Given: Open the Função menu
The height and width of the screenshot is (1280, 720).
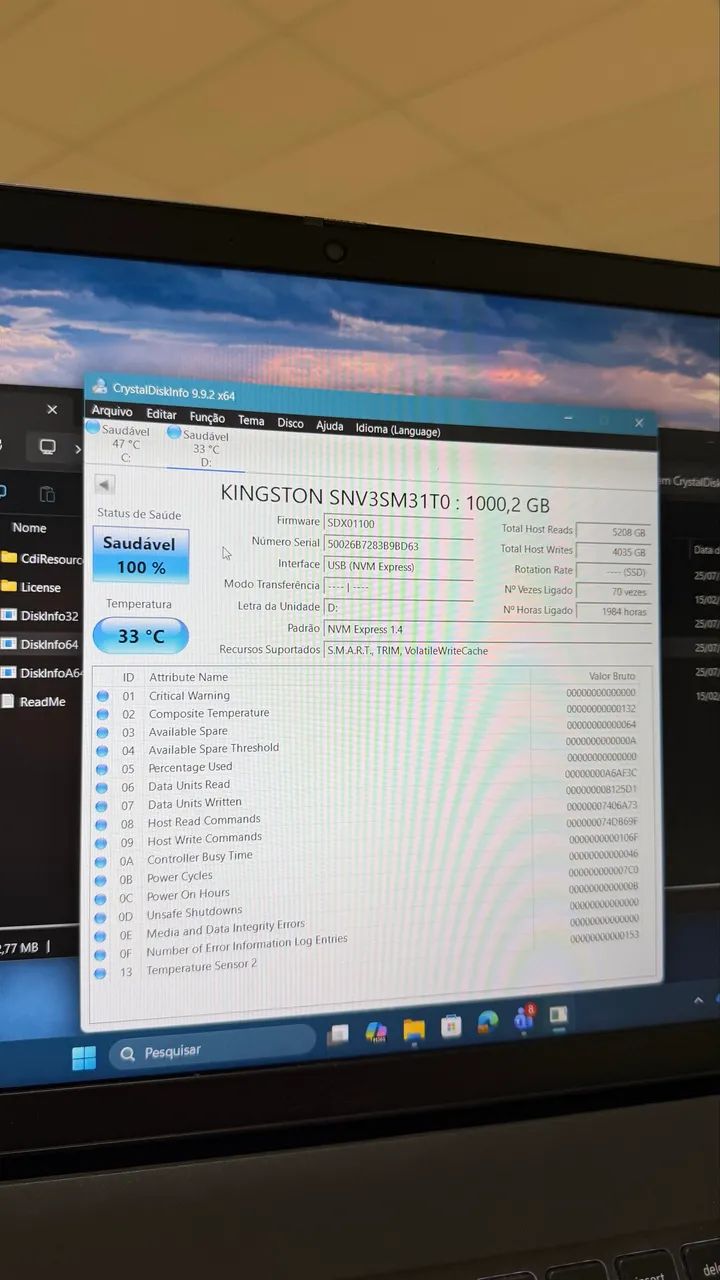Looking at the screenshot, I should click(x=207, y=417).
